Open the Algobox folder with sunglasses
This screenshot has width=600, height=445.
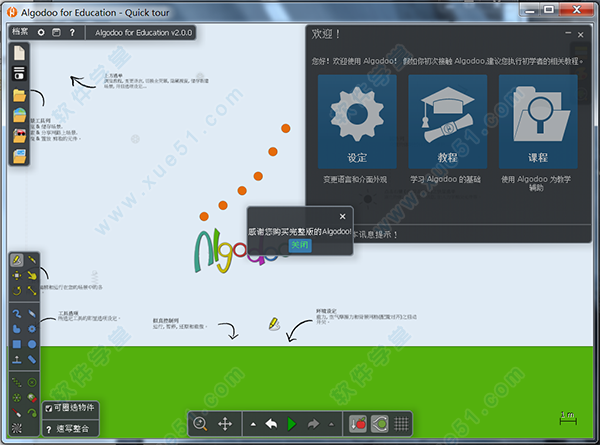coord(19,135)
